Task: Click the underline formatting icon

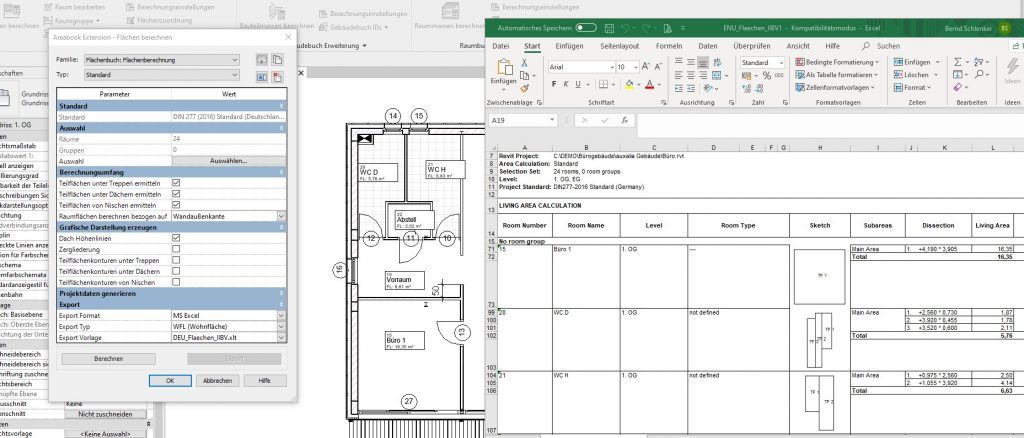Action: (579, 86)
